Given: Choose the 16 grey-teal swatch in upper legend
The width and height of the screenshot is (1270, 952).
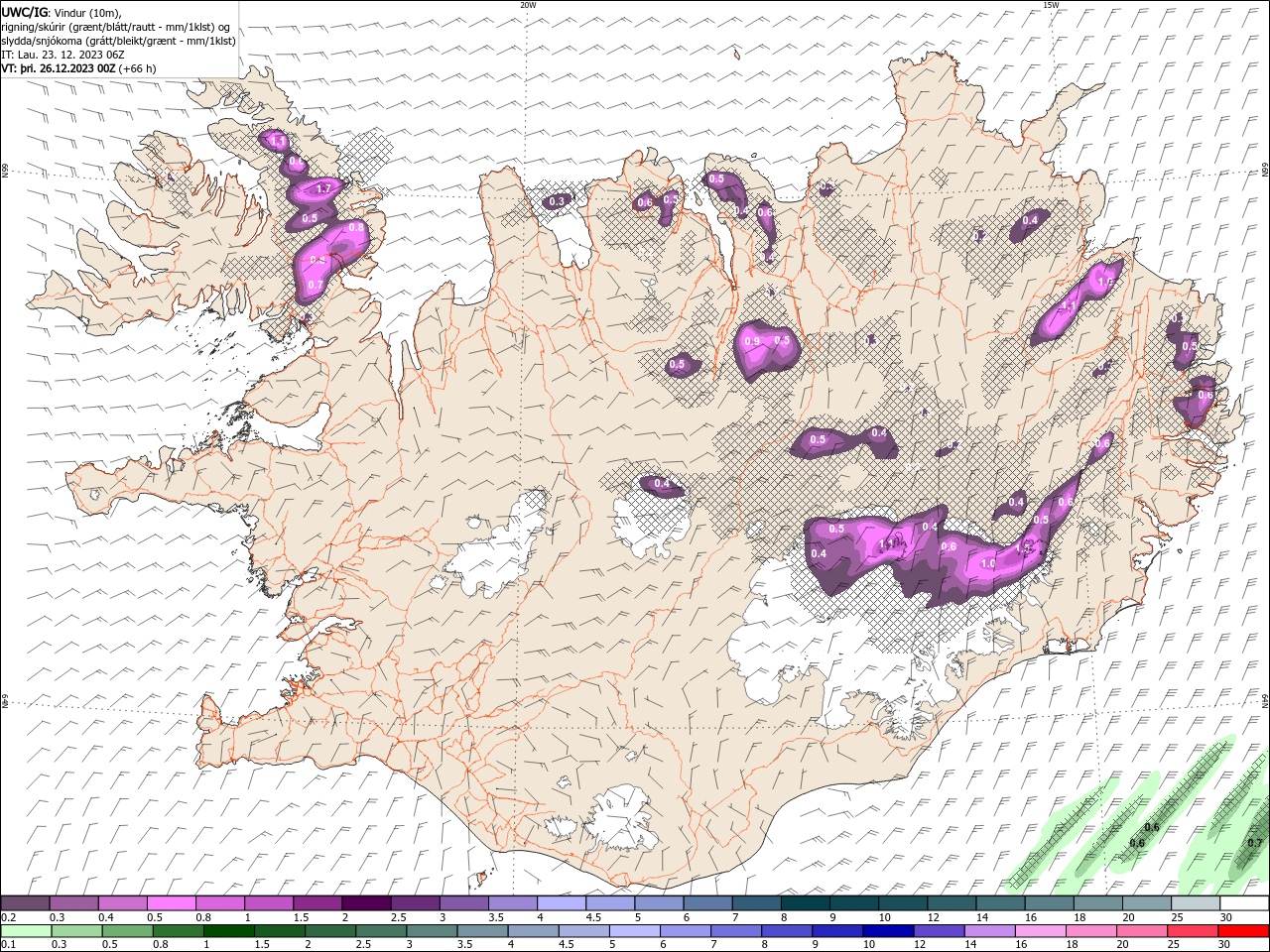Looking at the screenshot, I should (1049, 903).
